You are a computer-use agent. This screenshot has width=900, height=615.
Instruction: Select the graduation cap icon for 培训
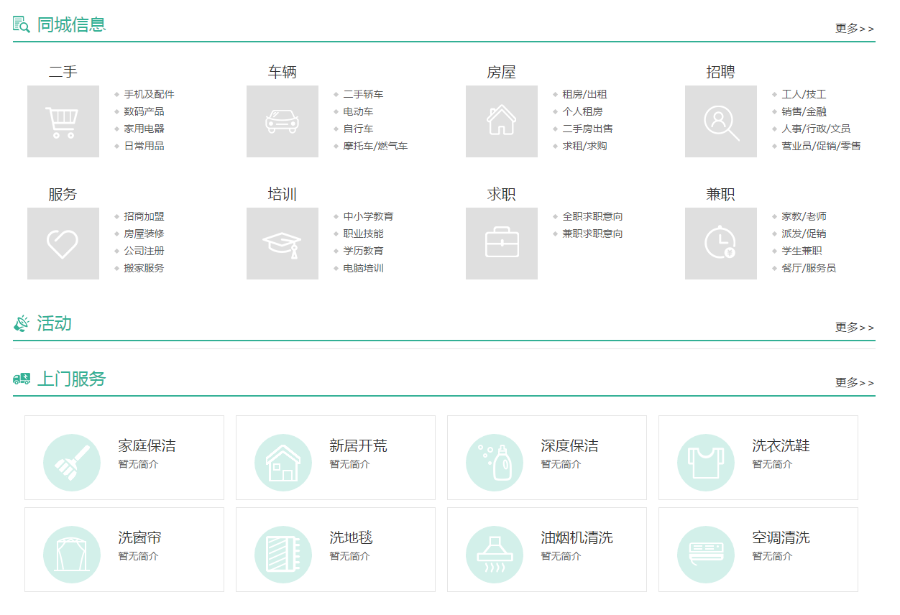coord(282,243)
